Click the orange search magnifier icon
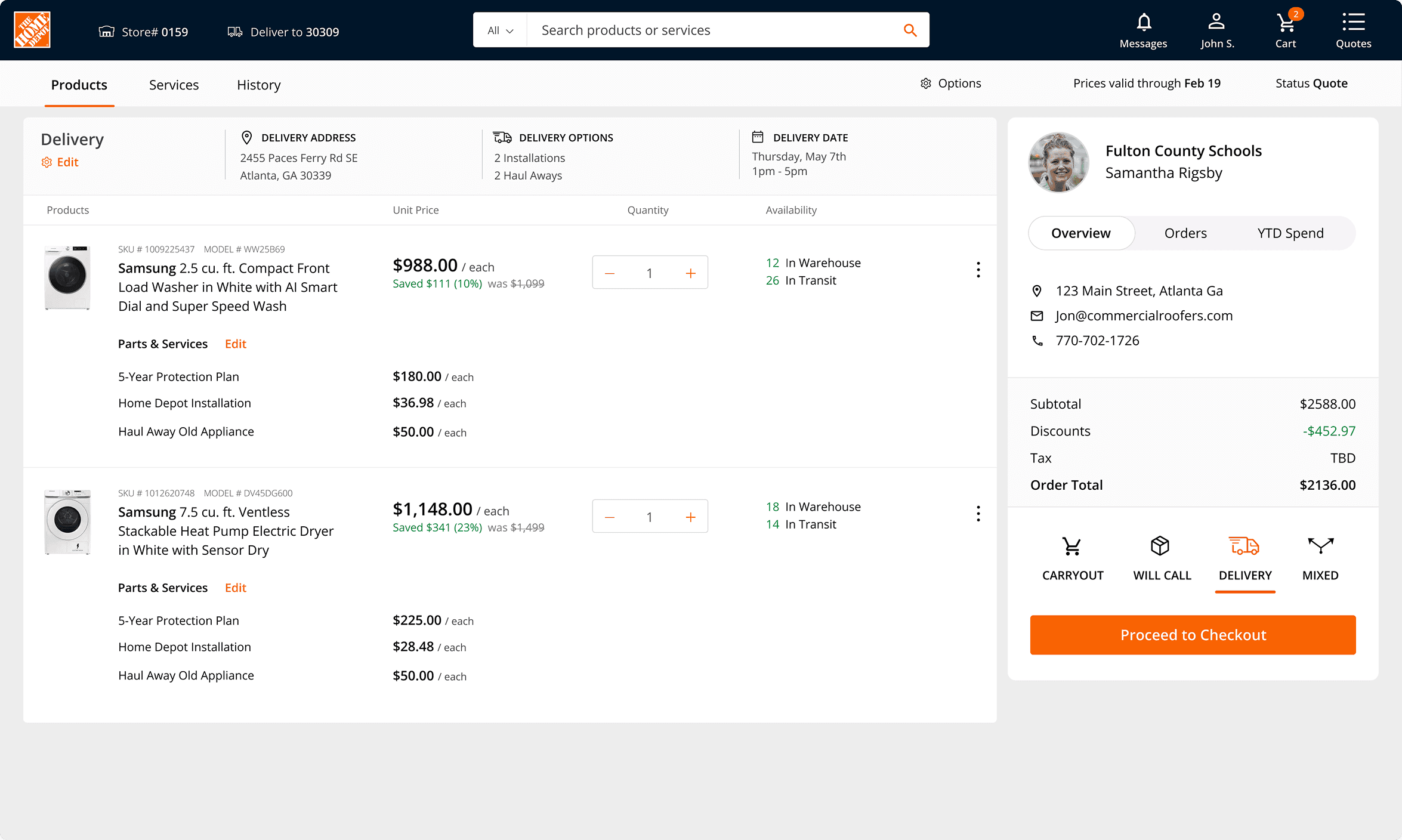This screenshot has height=840, width=1402. click(x=910, y=30)
